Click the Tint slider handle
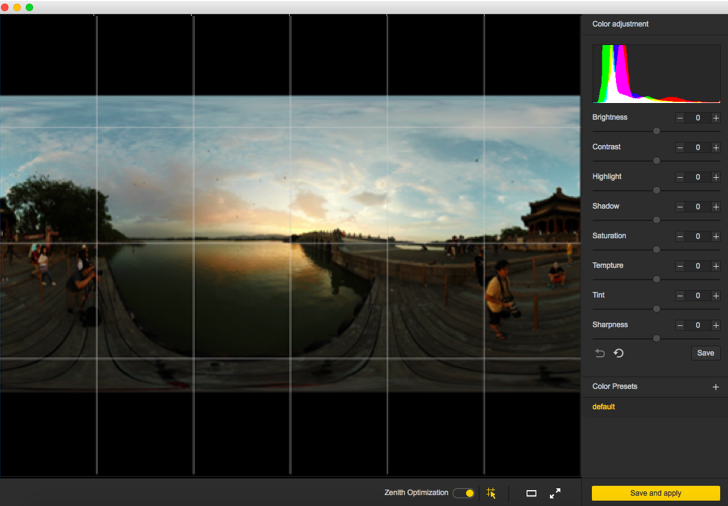This screenshot has height=506, width=728. pos(656,309)
